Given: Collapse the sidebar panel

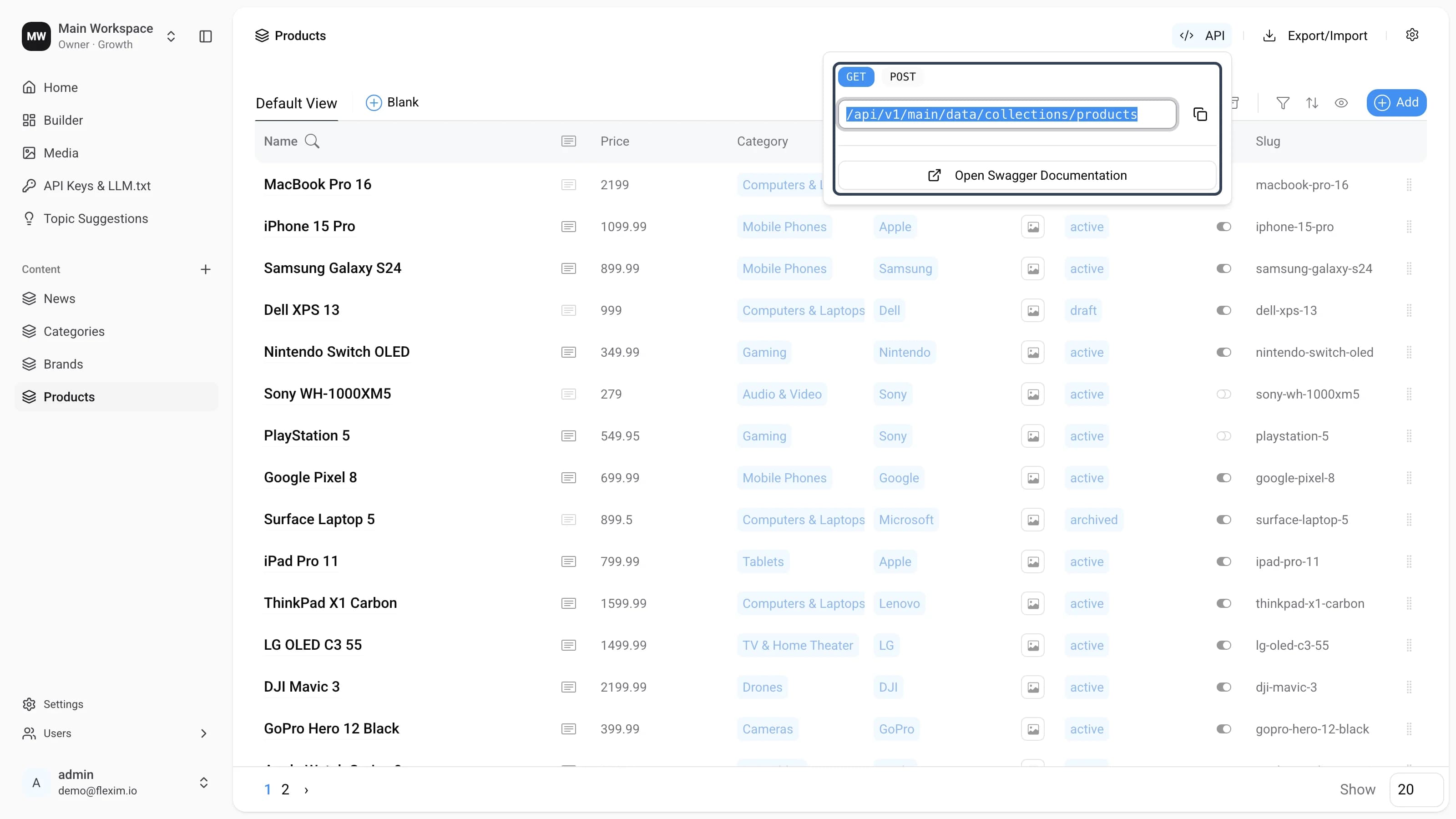Looking at the screenshot, I should pyautogui.click(x=206, y=36).
